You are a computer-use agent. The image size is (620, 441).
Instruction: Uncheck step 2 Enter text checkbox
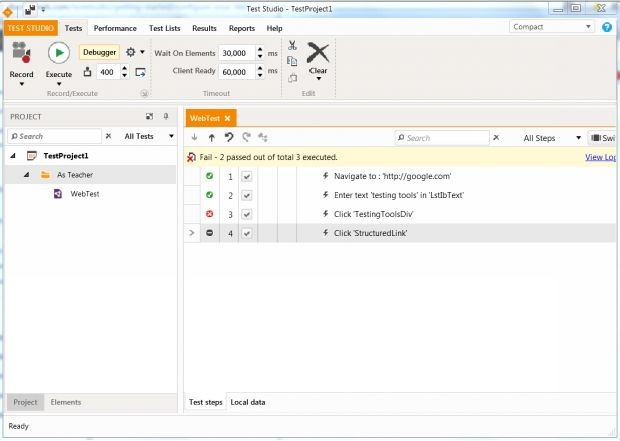[247, 195]
